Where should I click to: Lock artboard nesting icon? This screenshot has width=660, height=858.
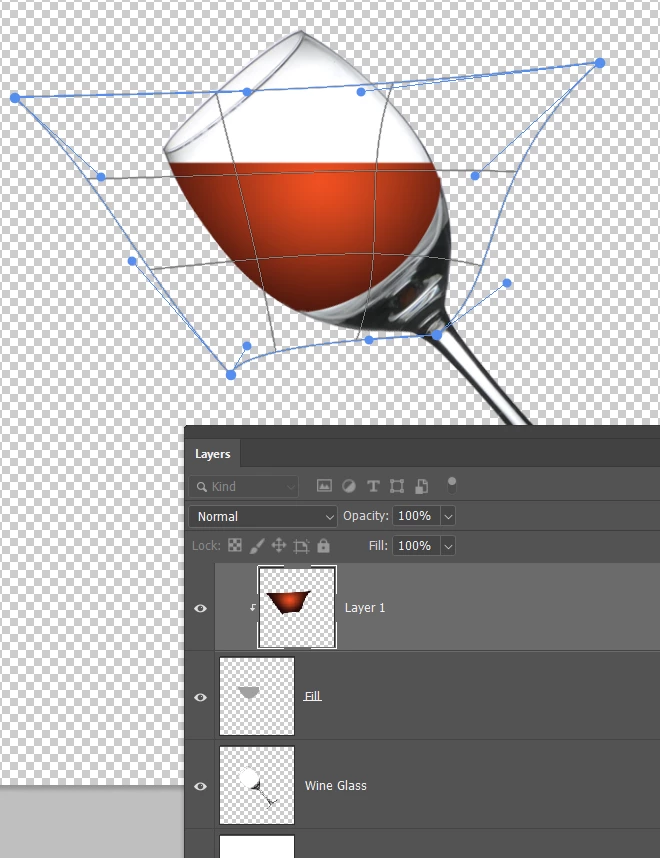[301, 546]
